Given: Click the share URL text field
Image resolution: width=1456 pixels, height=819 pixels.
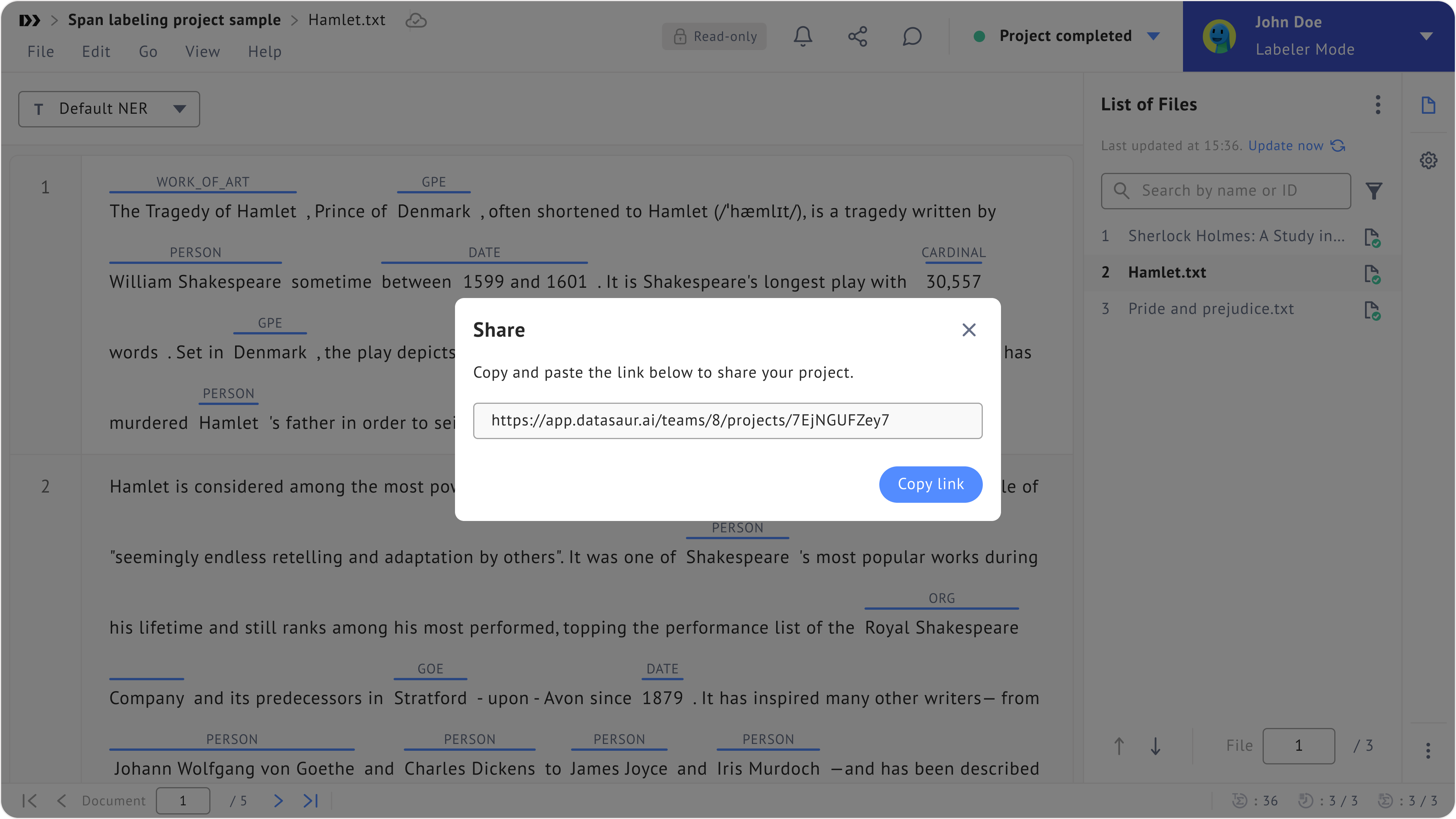Looking at the screenshot, I should [728, 420].
